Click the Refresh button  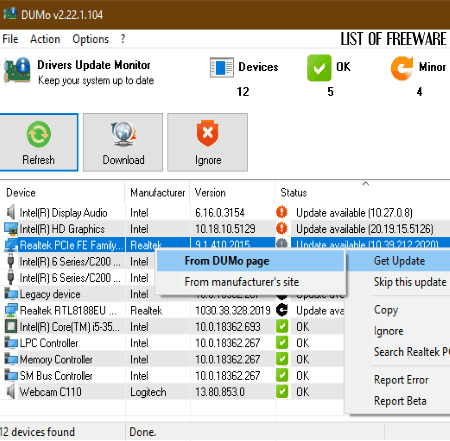tap(39, 142)
